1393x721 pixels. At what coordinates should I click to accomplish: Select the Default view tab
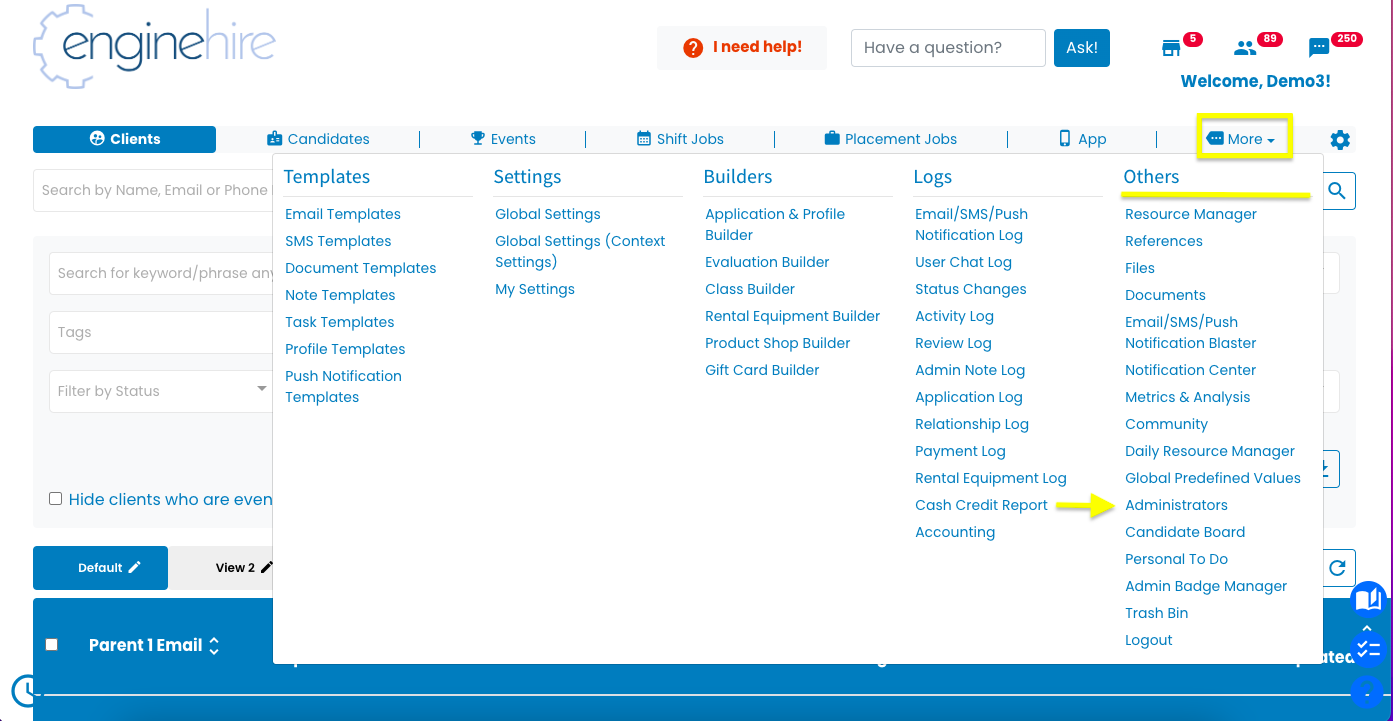point(100,568)
